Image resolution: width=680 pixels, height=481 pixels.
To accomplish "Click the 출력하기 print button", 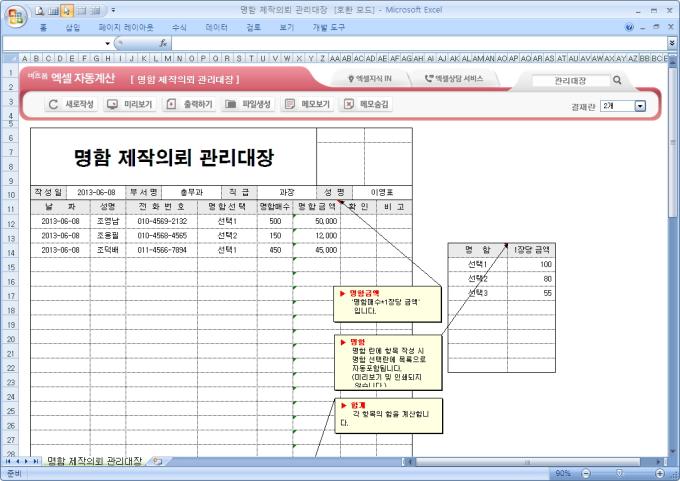I will point(190,104).
